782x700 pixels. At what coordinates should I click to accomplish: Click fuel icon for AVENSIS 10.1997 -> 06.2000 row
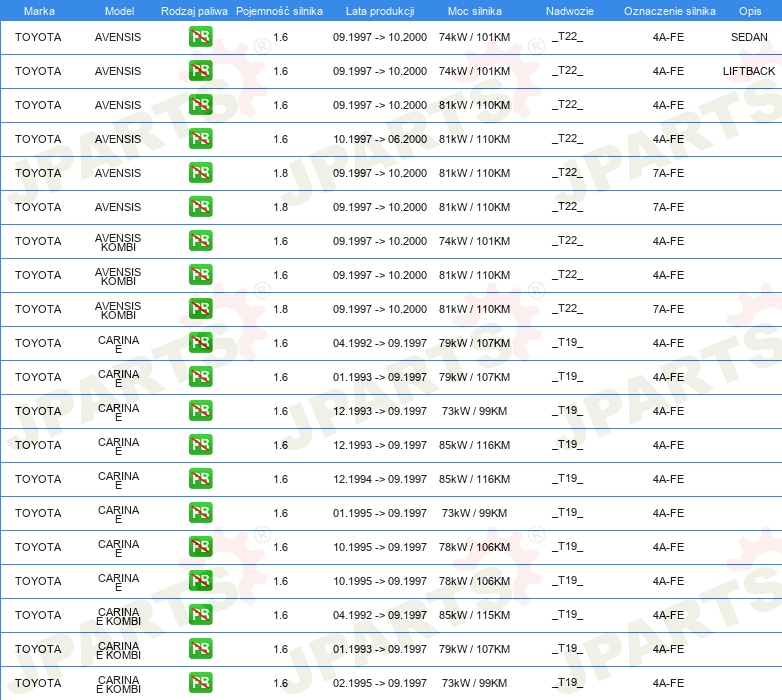click(x=200, y=139)
